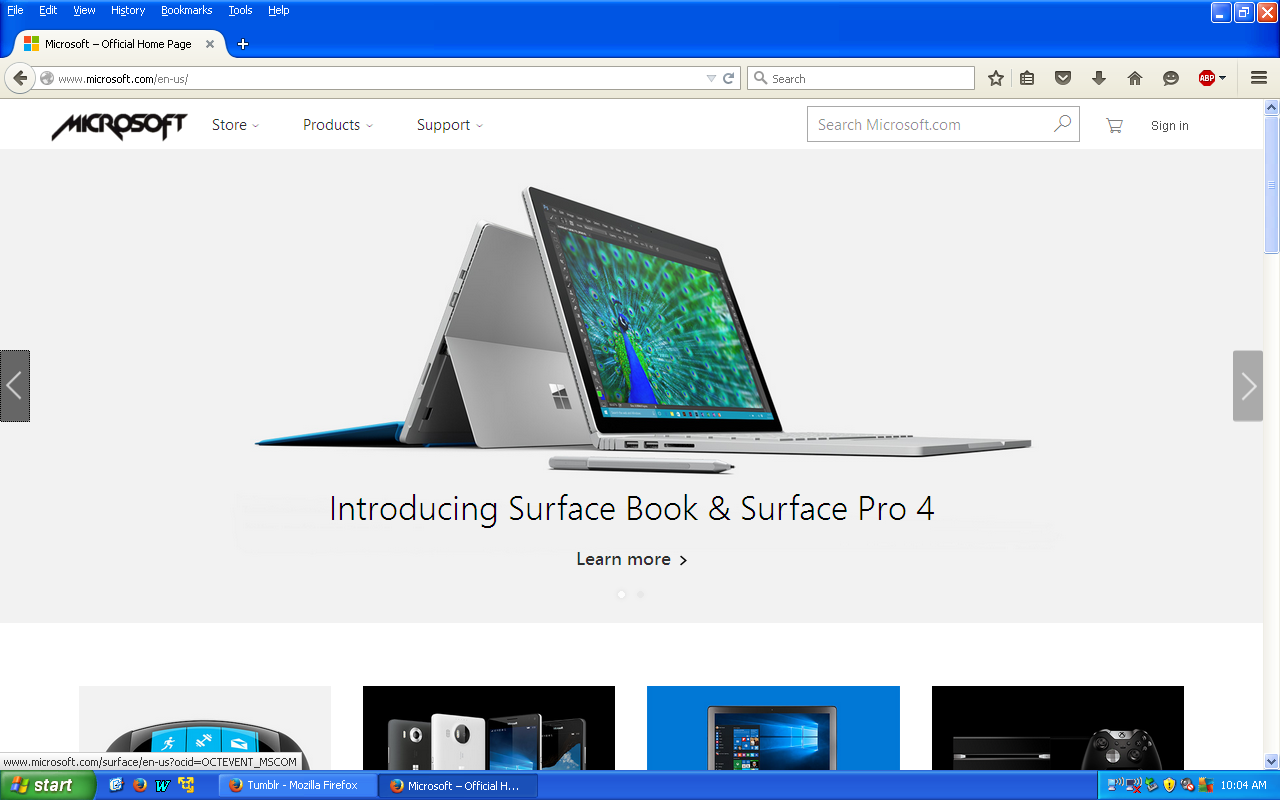Select the second carousel indicator dot
The width and height of the screenshot is (1280, 800).
point(640,594)
